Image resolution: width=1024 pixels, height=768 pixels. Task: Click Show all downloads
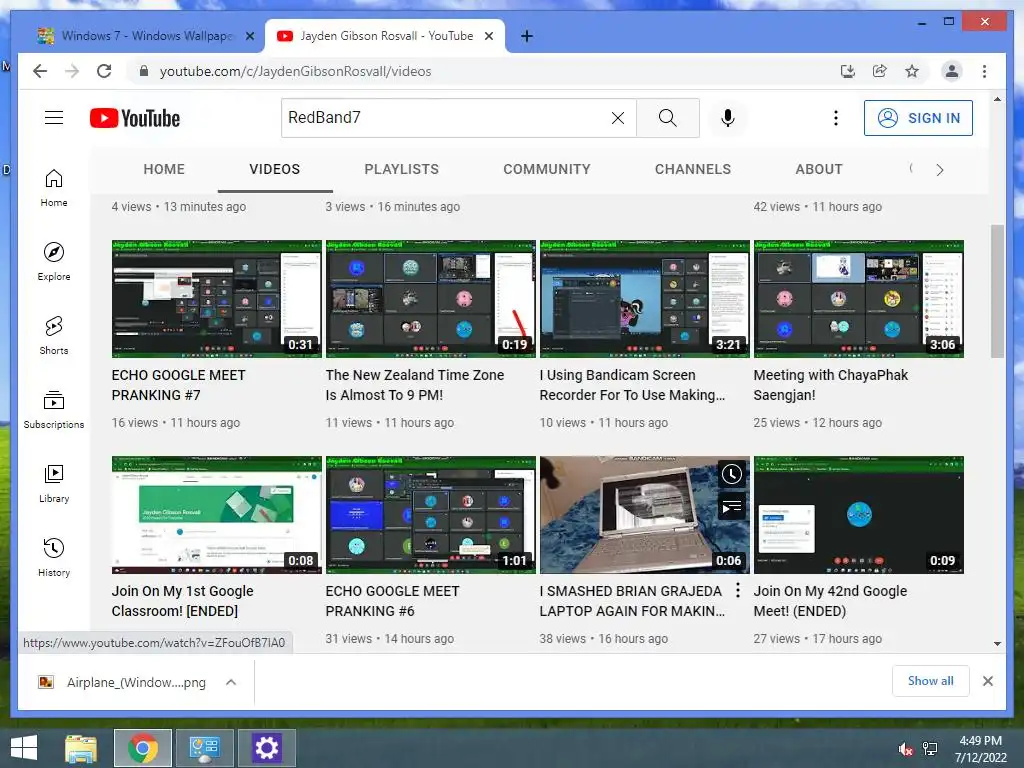930,681
